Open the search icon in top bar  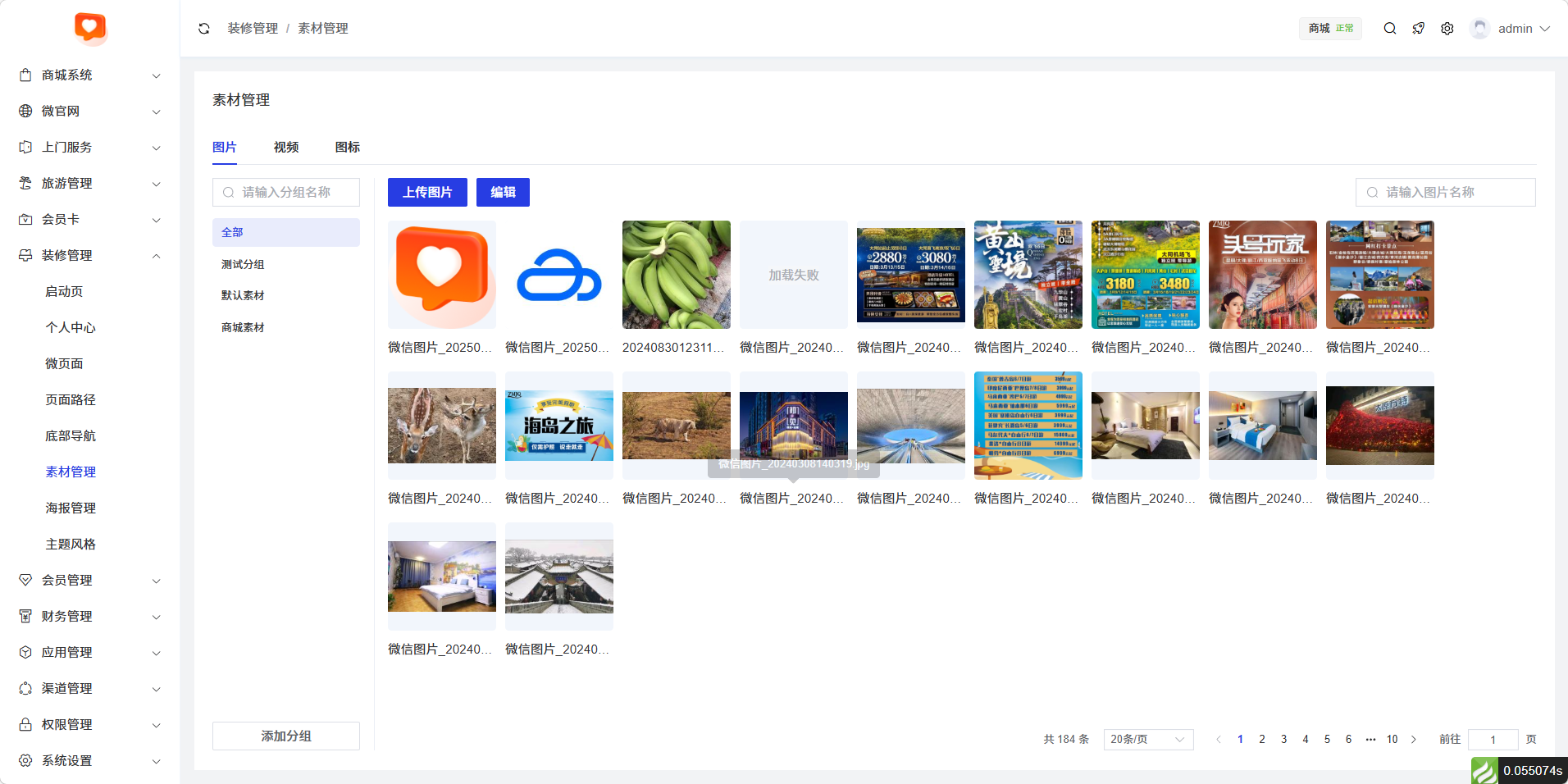click(x=1390, y=29)
